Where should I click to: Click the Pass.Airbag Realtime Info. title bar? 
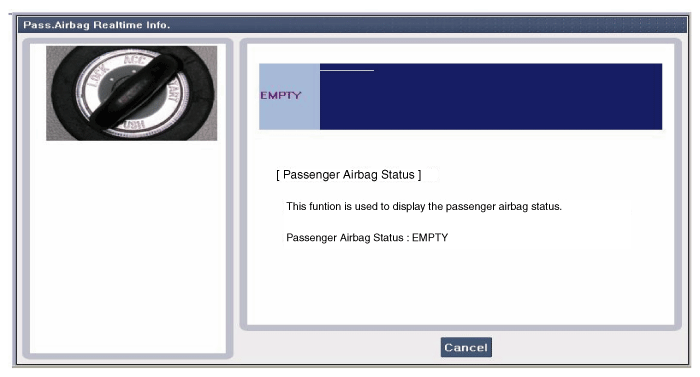coord(352,25)
